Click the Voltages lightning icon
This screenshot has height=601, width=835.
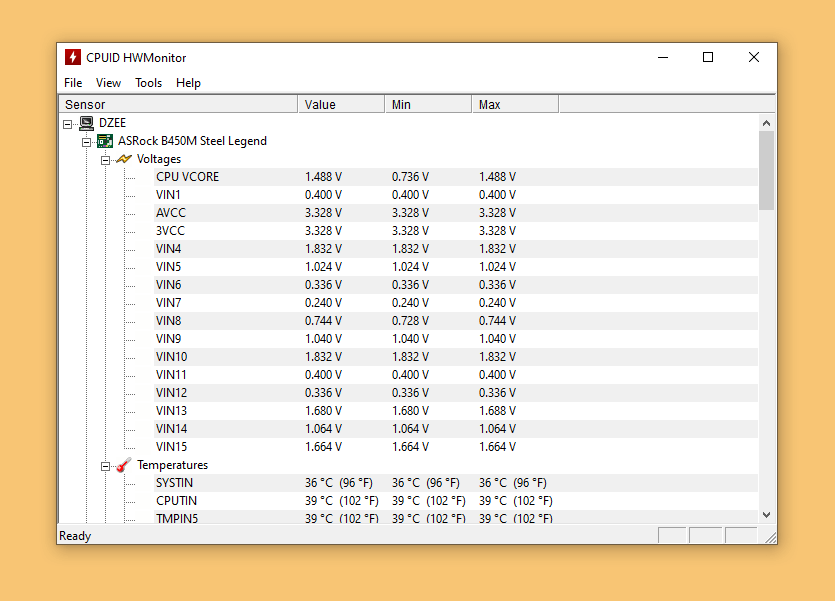click(x=124, y=159)
